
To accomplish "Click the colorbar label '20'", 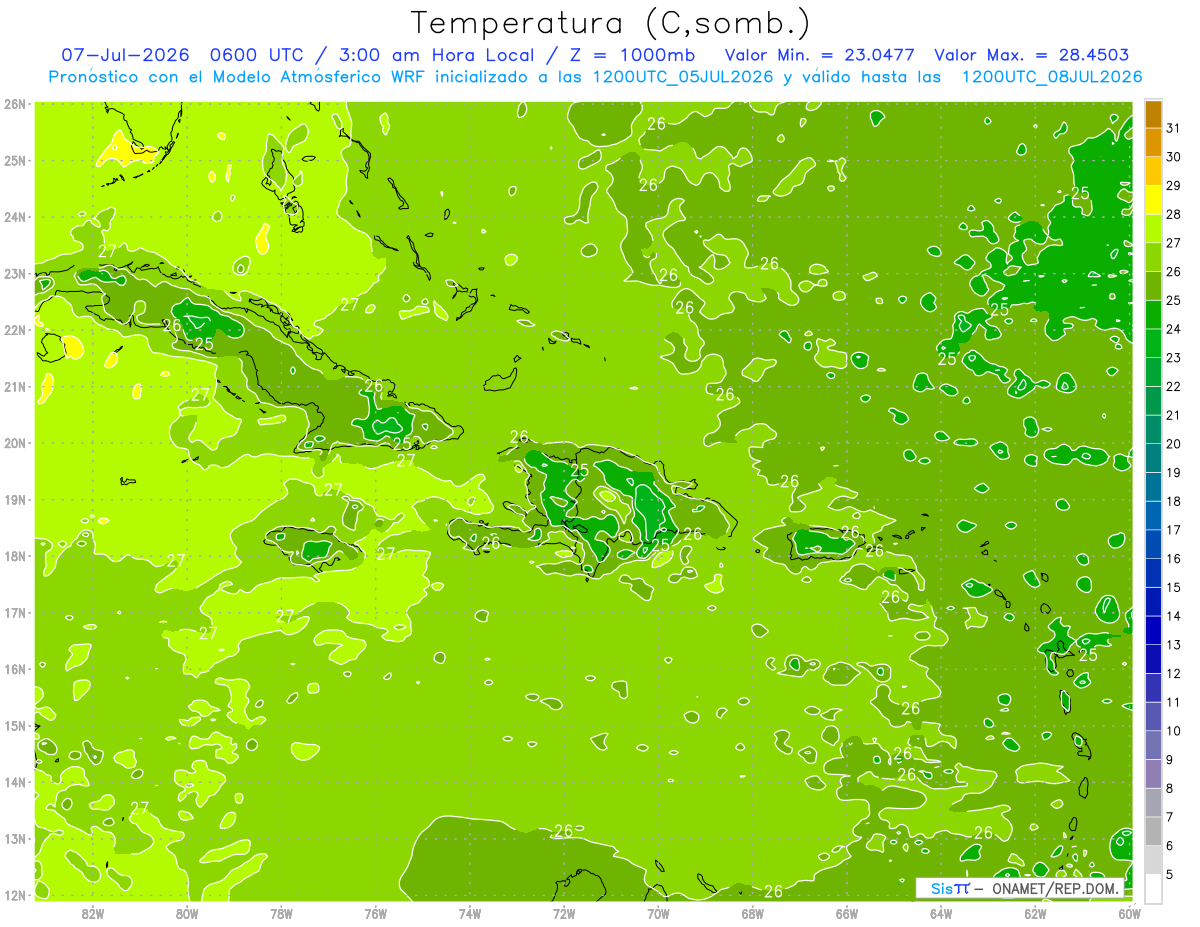I will (1174, 444).
